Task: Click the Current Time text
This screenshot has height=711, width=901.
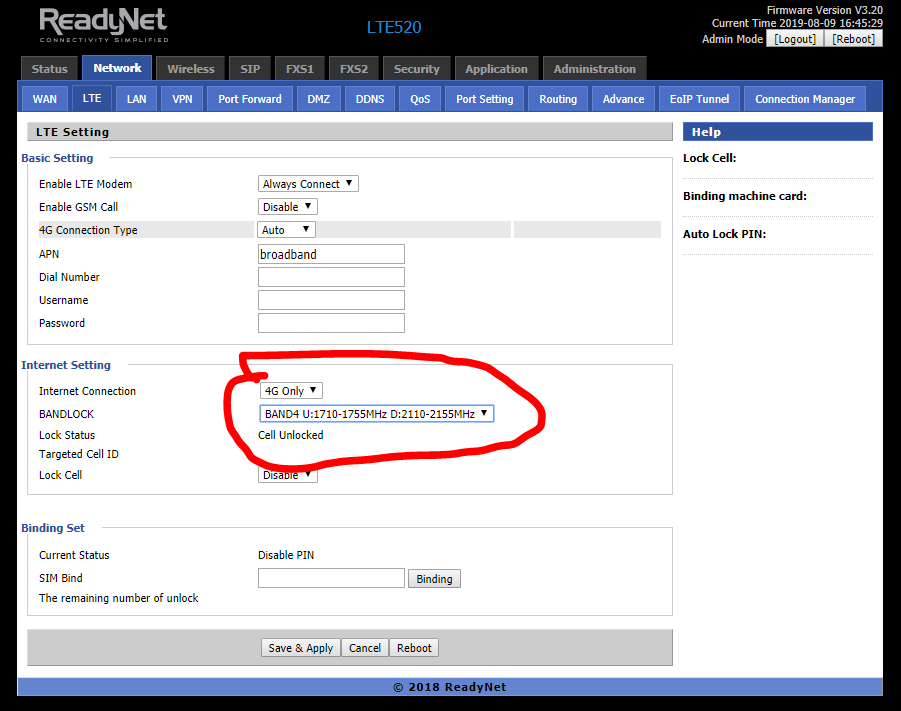Action: coord(797,23)
